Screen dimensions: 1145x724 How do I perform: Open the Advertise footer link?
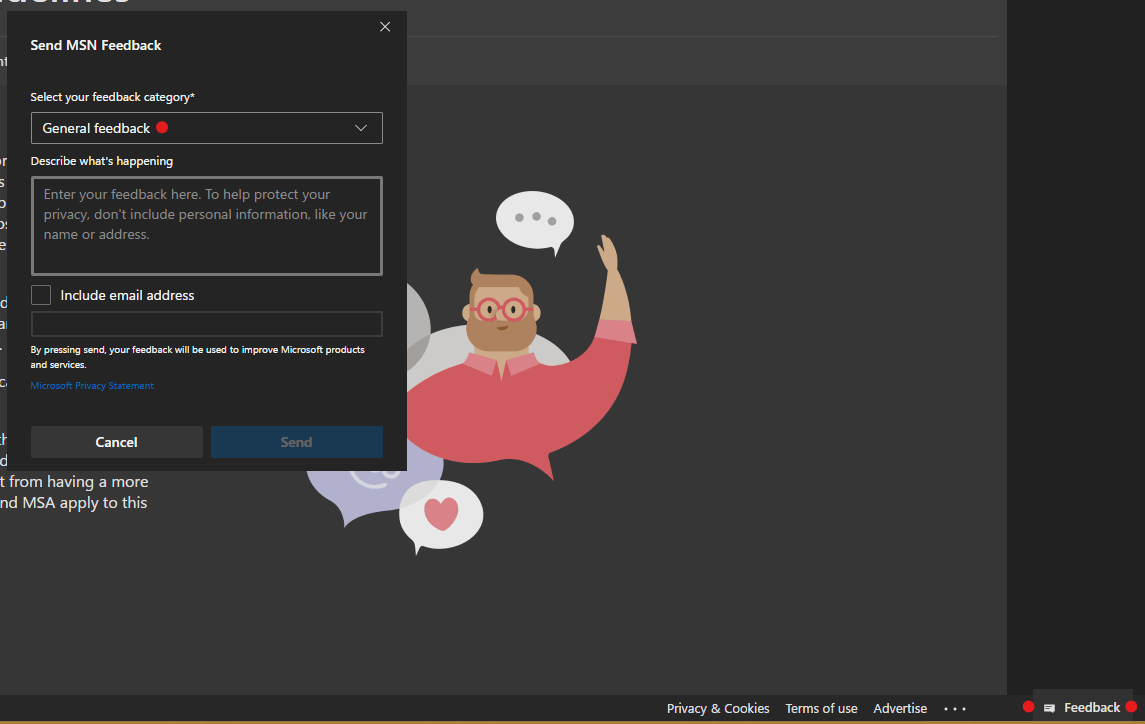pos(900,708)
